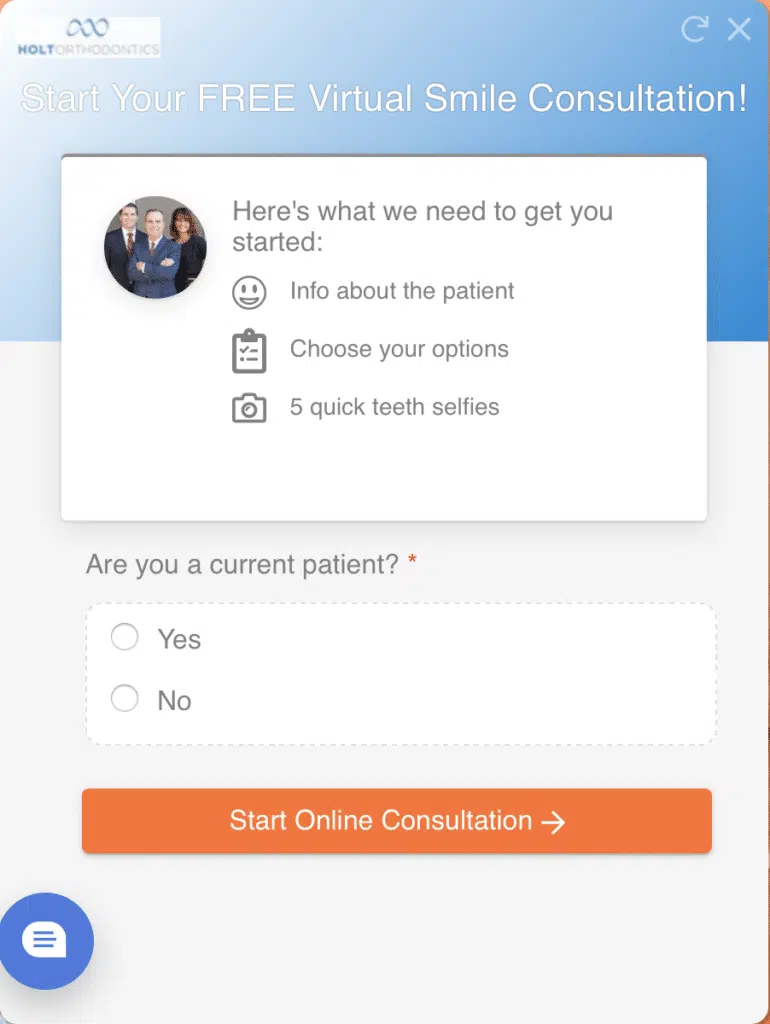Click the camera selfies icon
The height and width of the screenshot is (1024, 770).
click(249, 408)
